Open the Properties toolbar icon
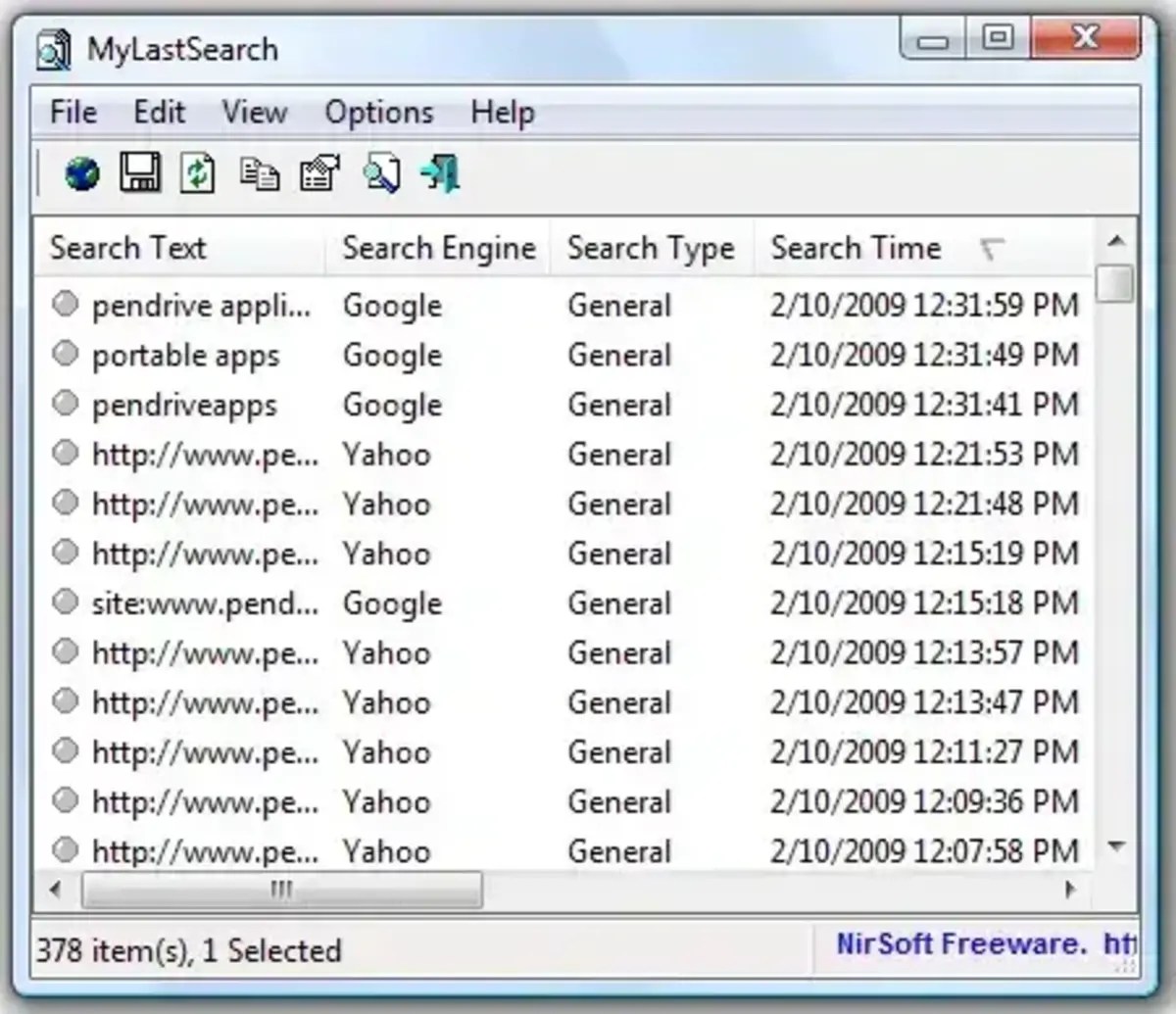The image size is (1176, 1014). (319, 174)
